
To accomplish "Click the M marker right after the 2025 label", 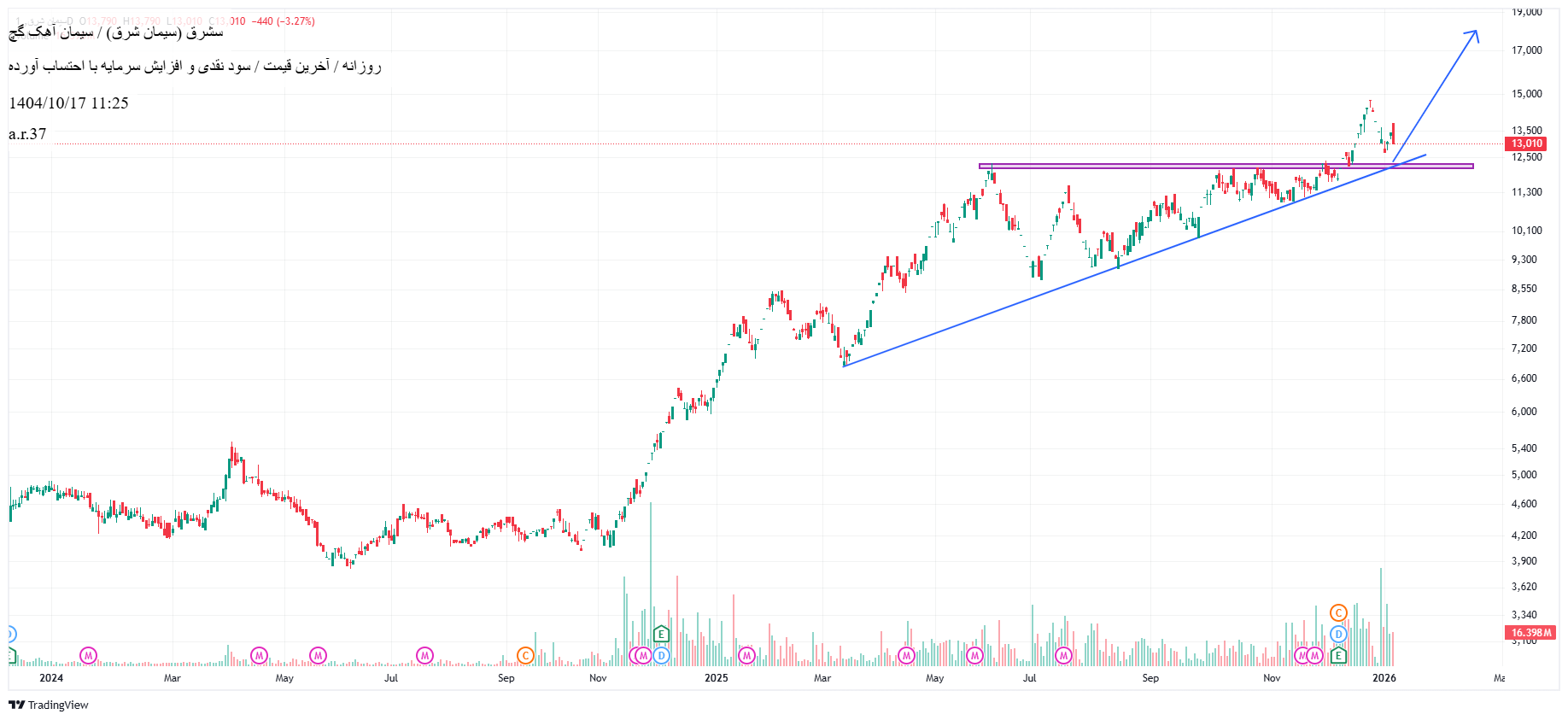I will click(746, 656).
